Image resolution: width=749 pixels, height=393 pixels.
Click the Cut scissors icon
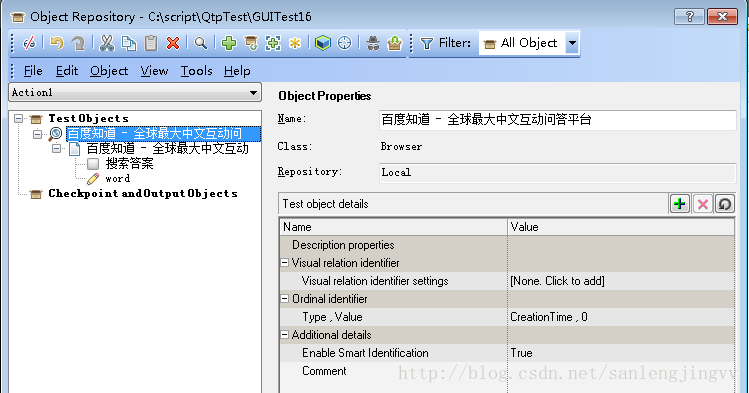[107, 43]
